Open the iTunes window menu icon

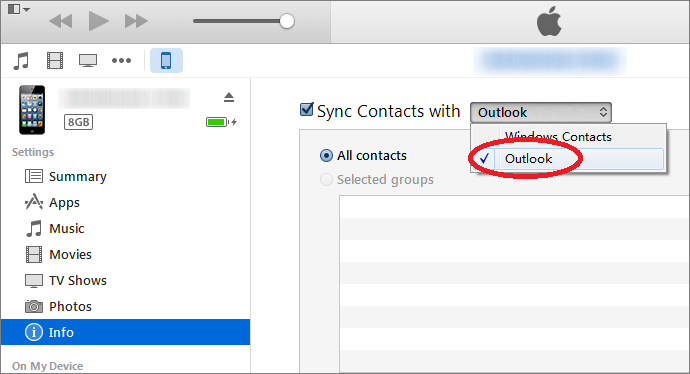coord(18,9)
